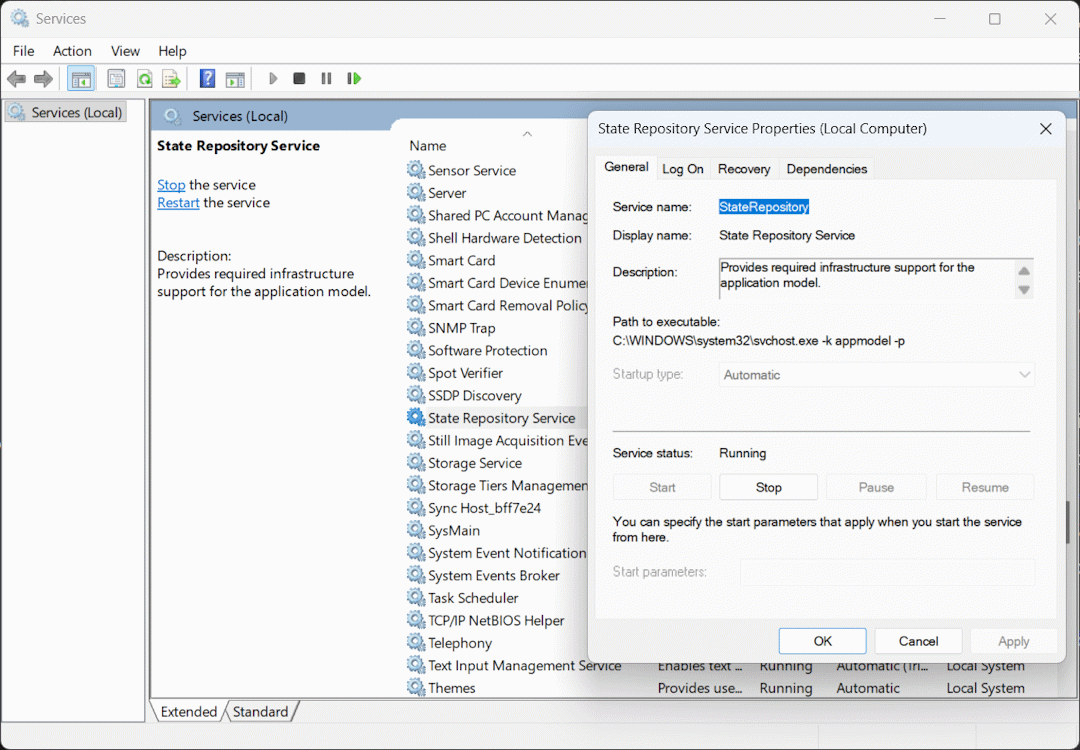This screenshot has height=750, width=1080.
Task: Open the Startup type dropdown
Action: point(877,375)
